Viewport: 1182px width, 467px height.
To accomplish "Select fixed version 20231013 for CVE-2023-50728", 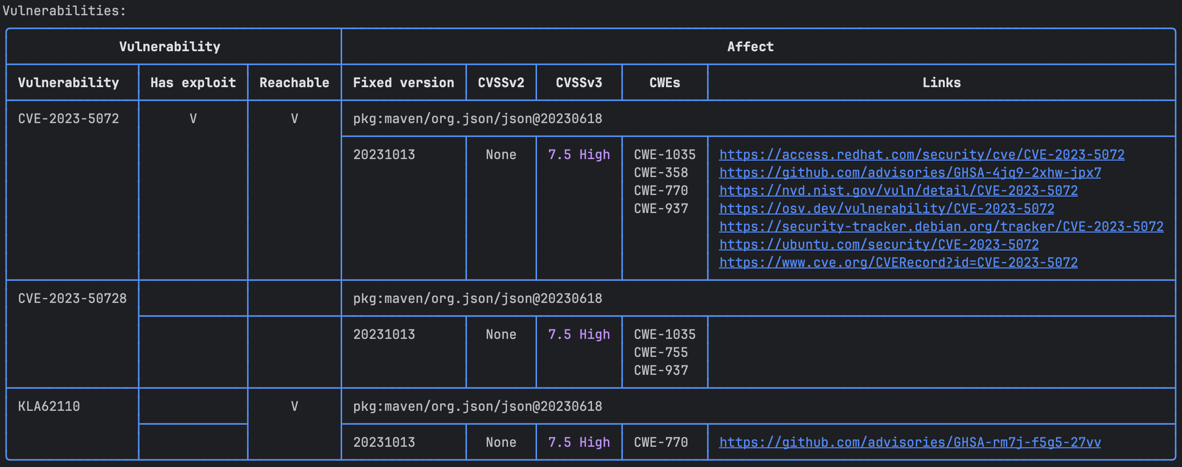I will pyautogui.click(x=384, y=334).
